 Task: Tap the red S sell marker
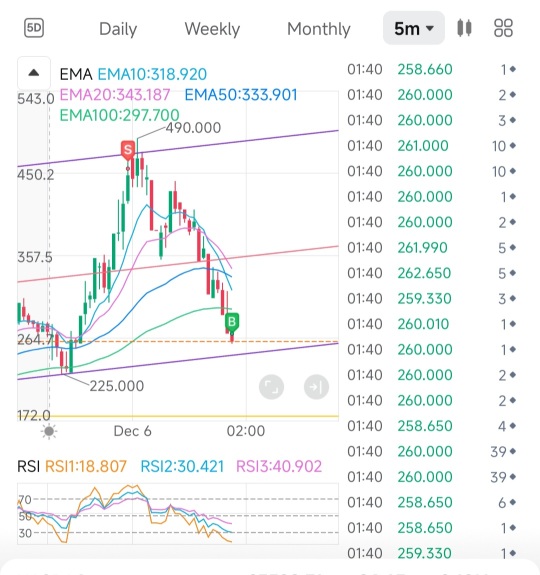[128, 150]
